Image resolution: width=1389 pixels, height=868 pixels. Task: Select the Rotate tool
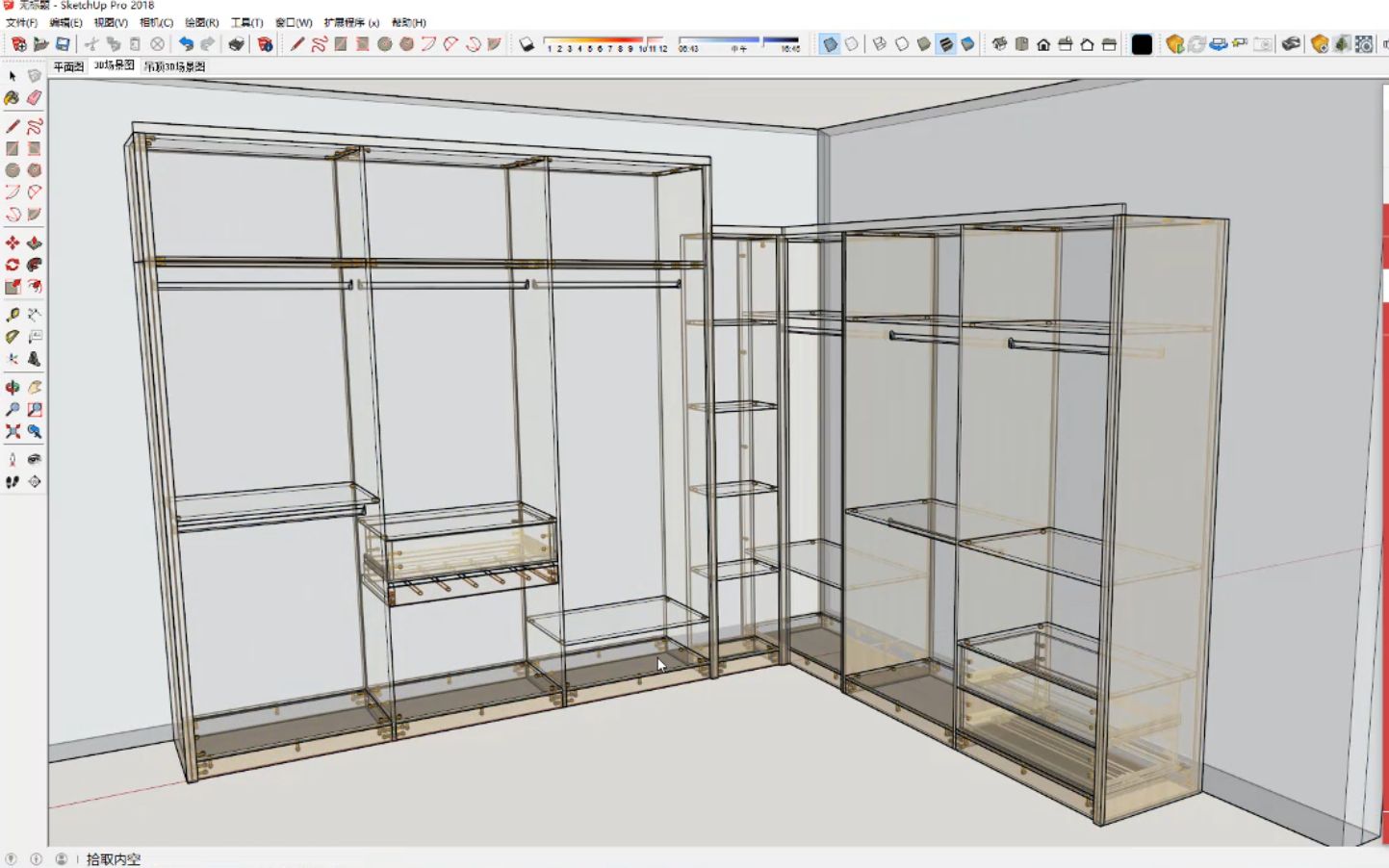point(13,265)
